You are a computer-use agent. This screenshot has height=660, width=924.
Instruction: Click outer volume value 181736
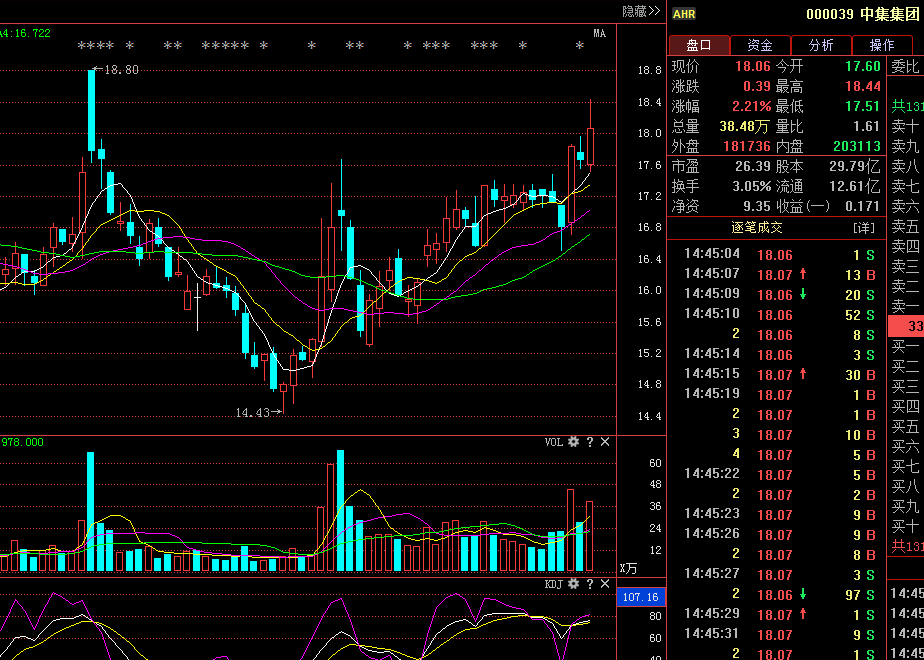click(x=747, y=146)
